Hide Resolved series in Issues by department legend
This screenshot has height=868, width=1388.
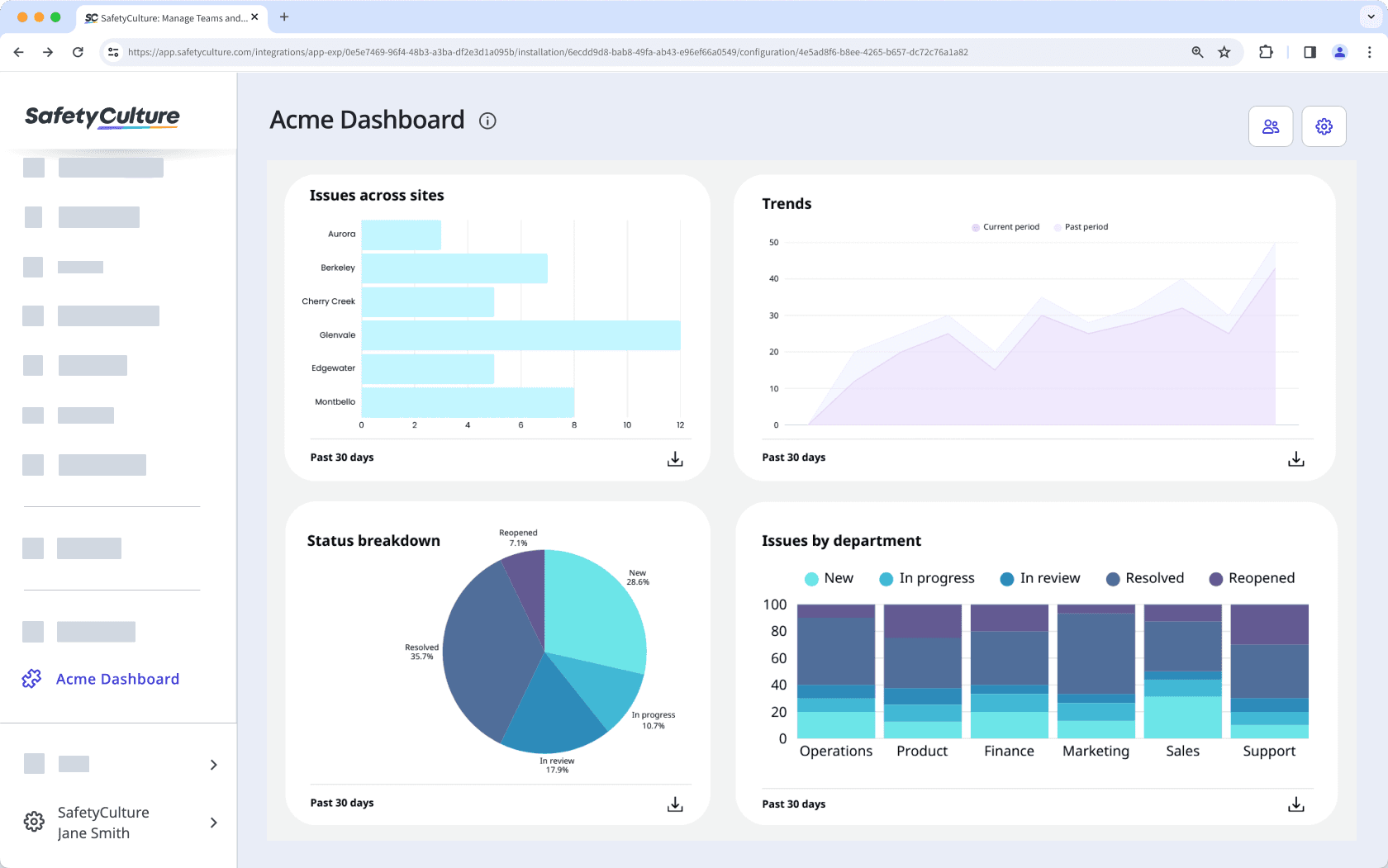point(1145,578)
